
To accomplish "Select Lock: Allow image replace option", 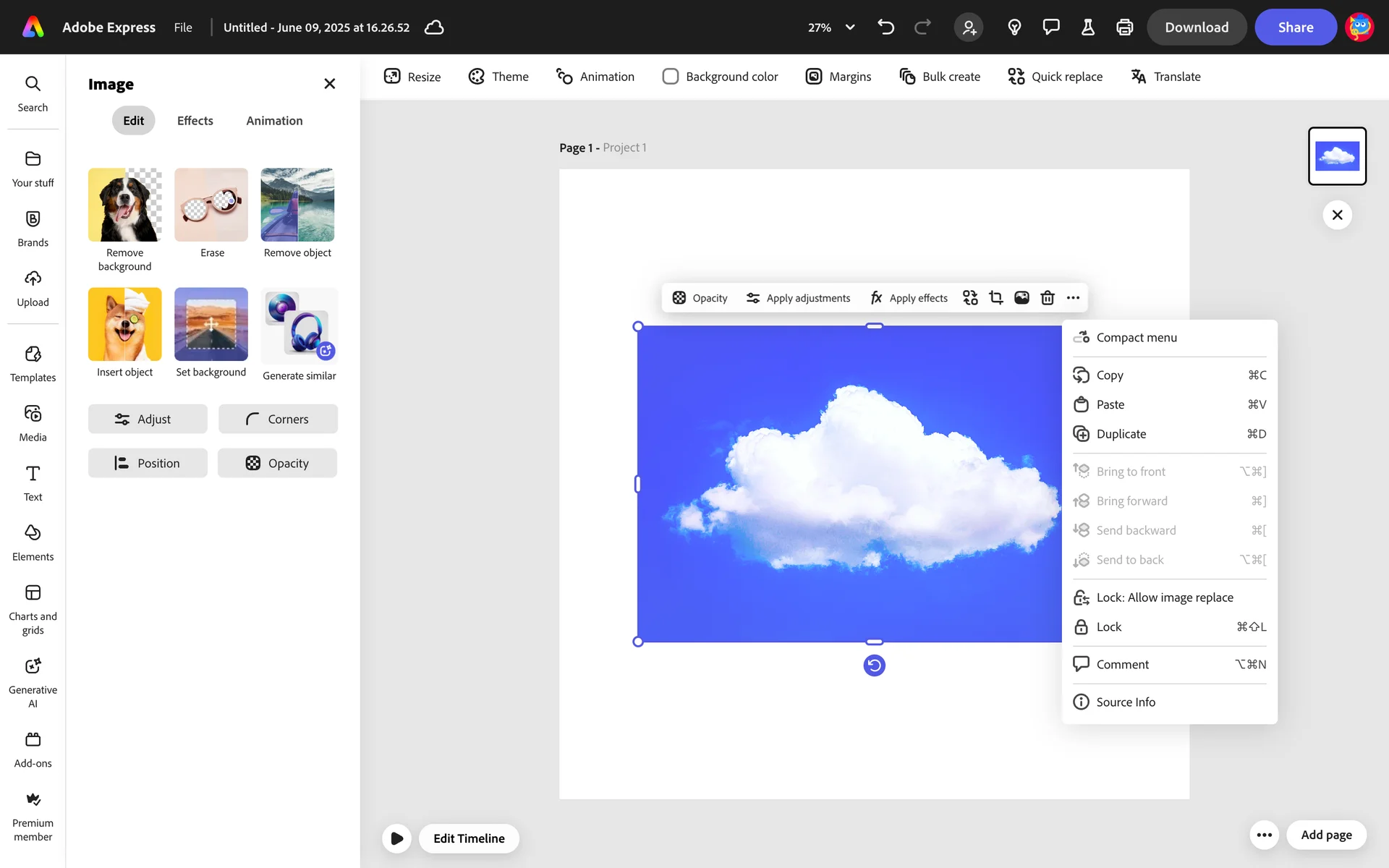I will (1164, 597).
